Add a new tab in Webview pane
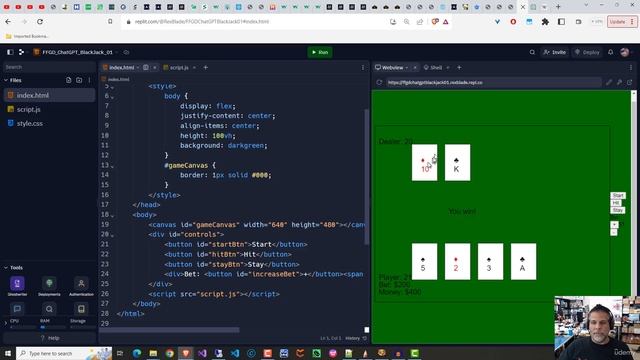640x360 pixels. point(459,67)
